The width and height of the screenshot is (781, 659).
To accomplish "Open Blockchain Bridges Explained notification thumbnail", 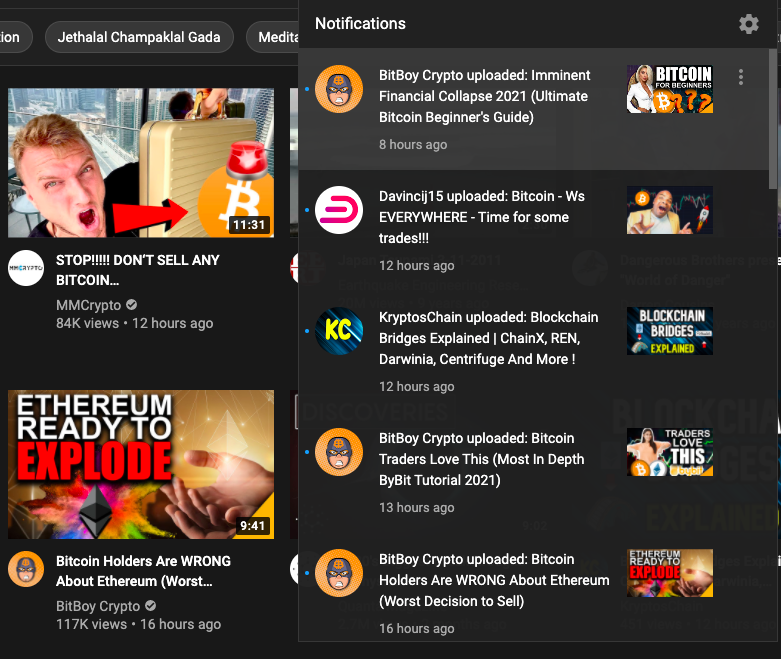I will coord(669,331).
